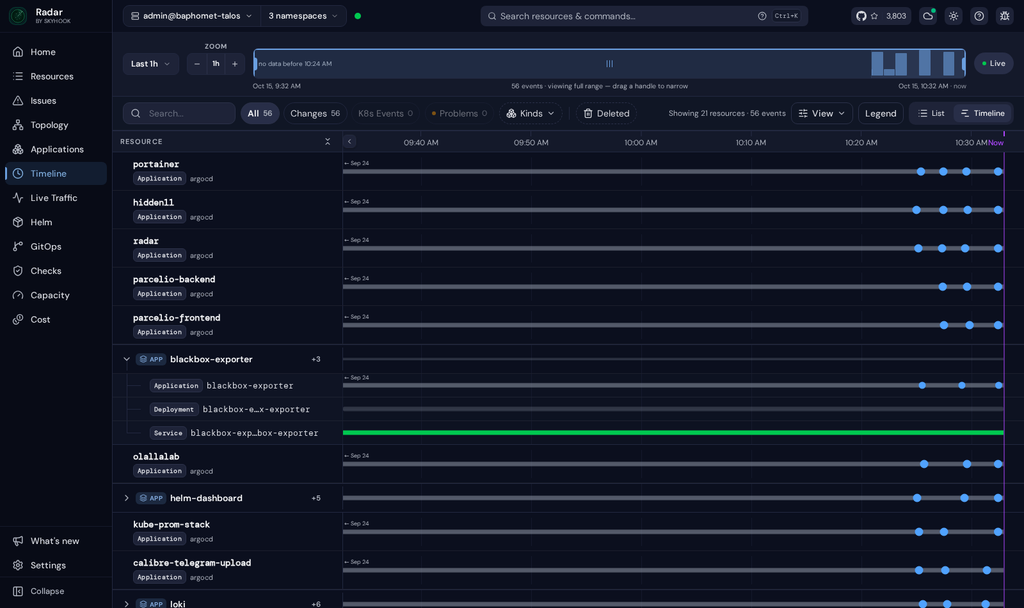This screenshot has height=608, width=1024.
Task: Select the portainer application row
Action: [x=227, y=171]
